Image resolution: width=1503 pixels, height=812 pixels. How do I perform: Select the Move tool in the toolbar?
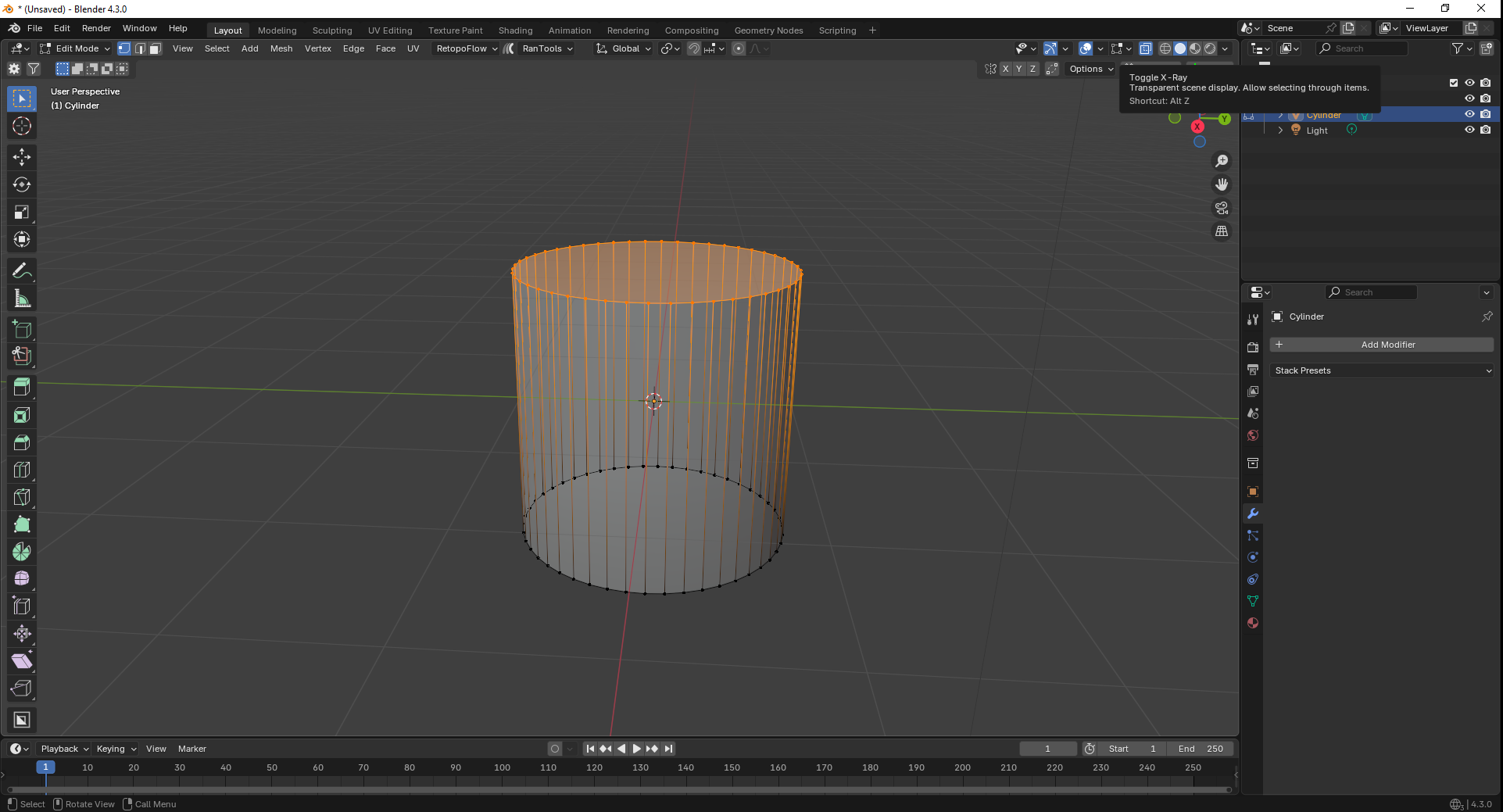pos(22,157)
